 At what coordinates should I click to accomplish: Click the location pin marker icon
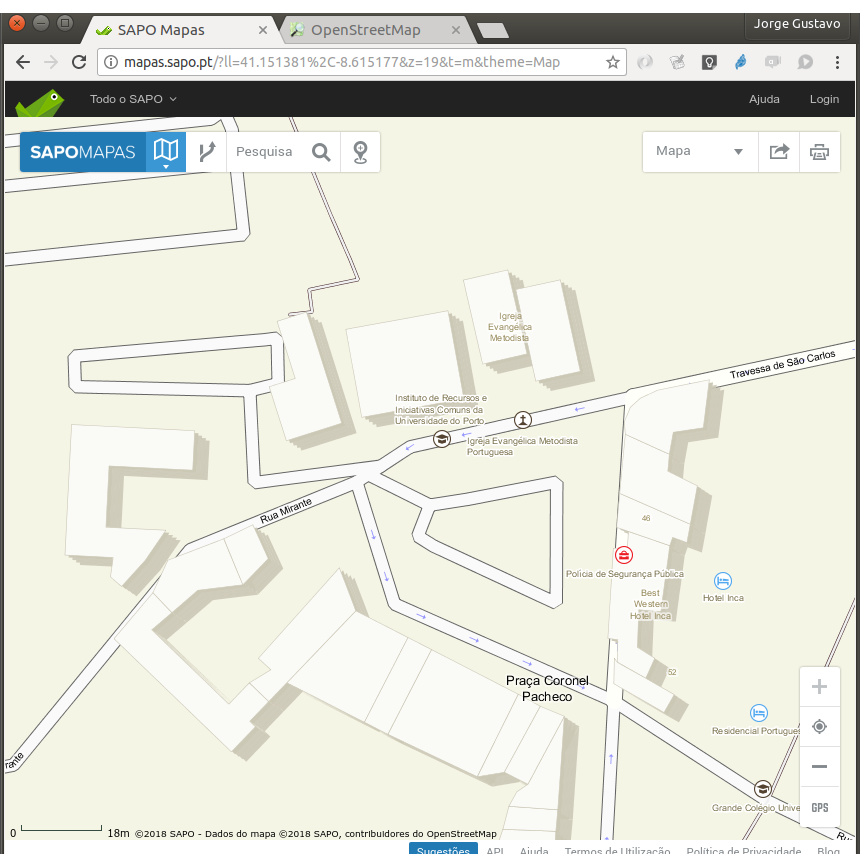click(360, 152)
